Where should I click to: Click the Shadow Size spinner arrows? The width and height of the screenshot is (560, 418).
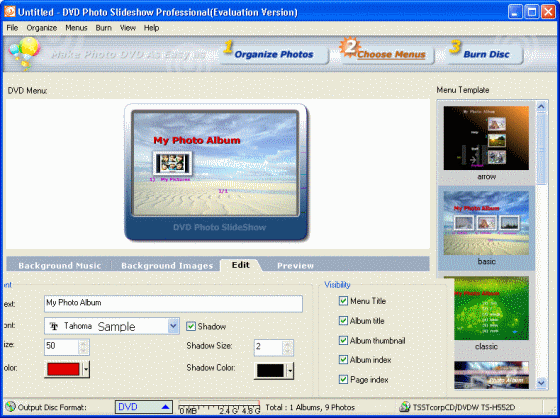click(x=288, y=347)
